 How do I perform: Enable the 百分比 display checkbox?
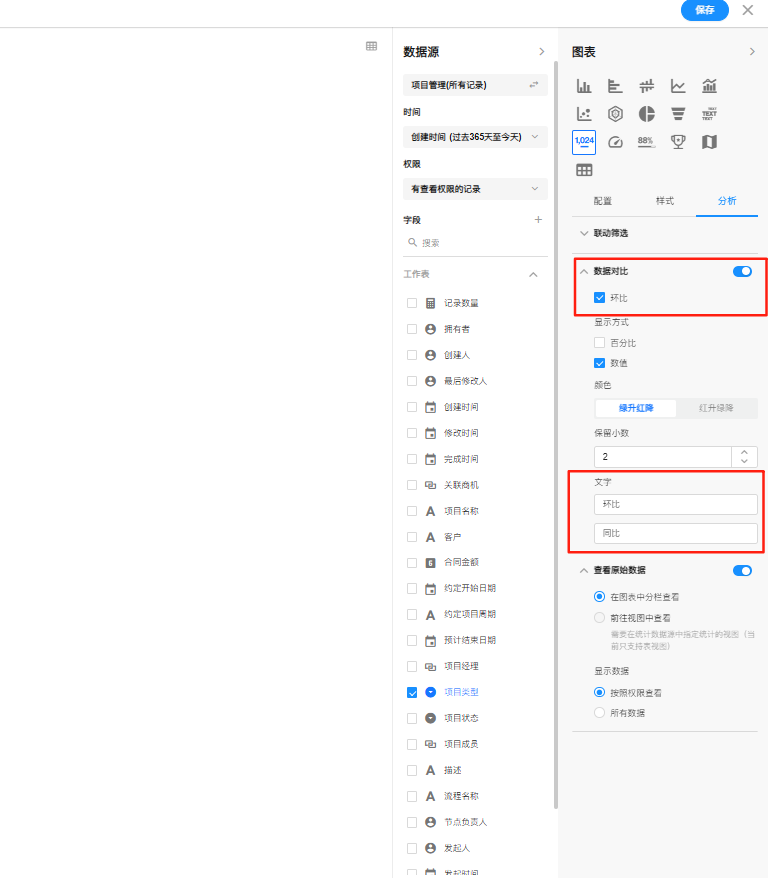(600, 343)
